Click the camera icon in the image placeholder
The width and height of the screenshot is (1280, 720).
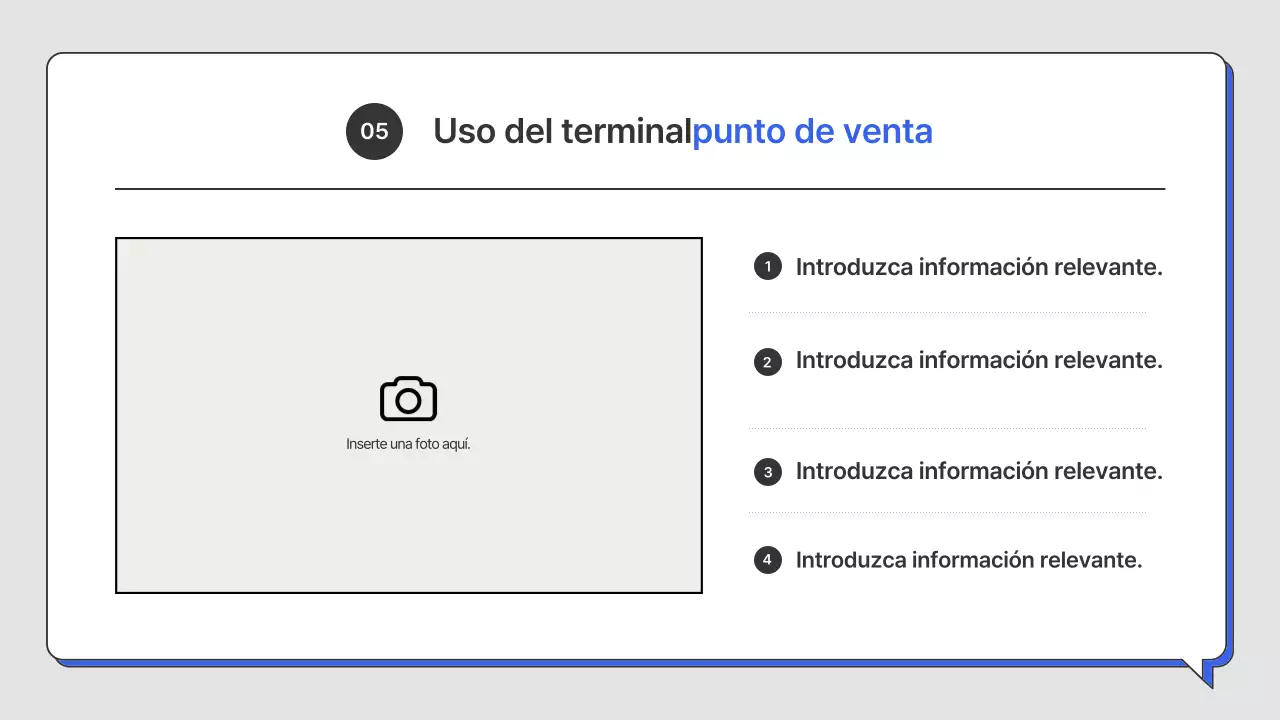[x=408, y=398]
